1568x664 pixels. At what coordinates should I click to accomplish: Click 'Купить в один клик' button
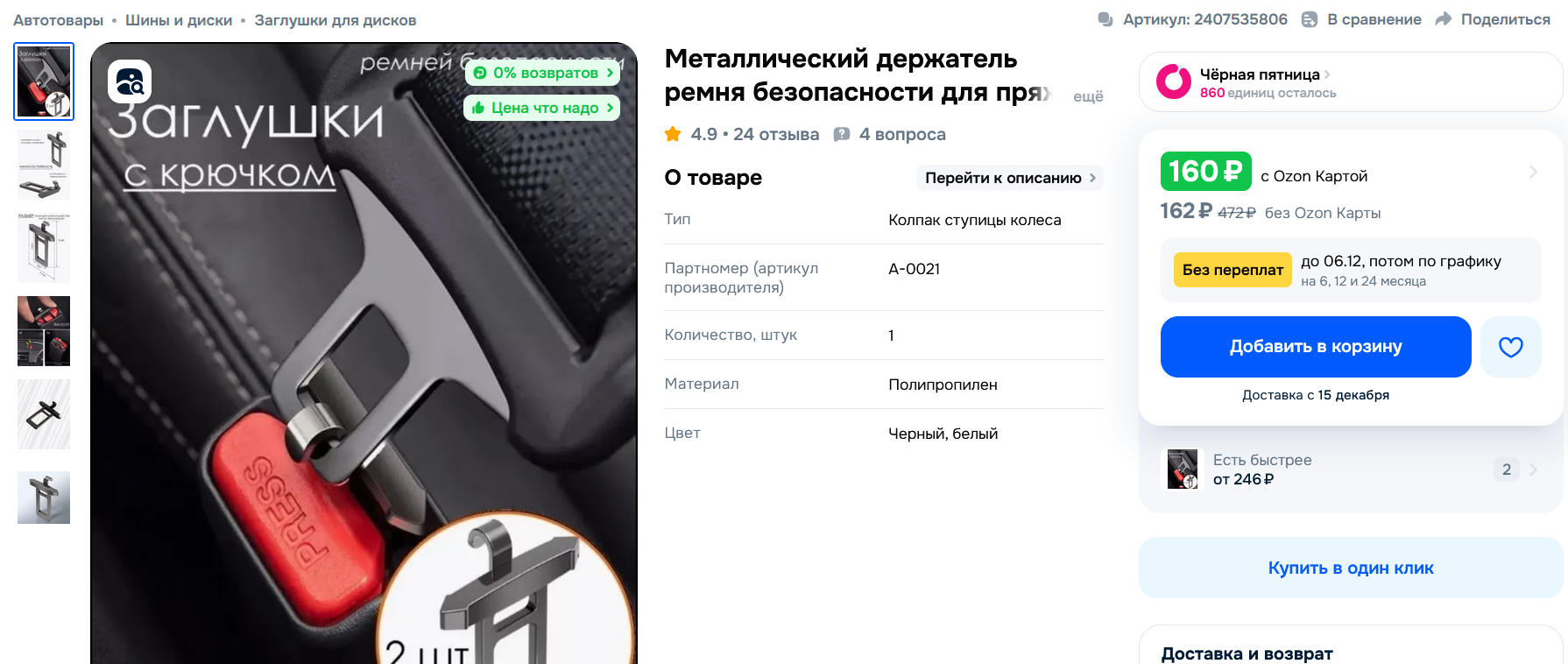(x=1351, y=568)
